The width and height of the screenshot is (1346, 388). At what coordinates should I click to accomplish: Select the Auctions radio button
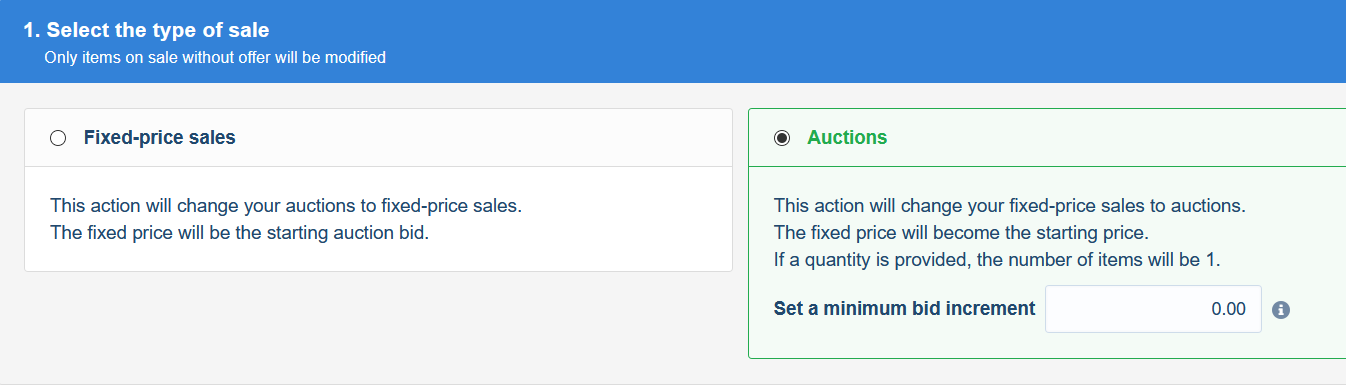click(x=782, y=138)
